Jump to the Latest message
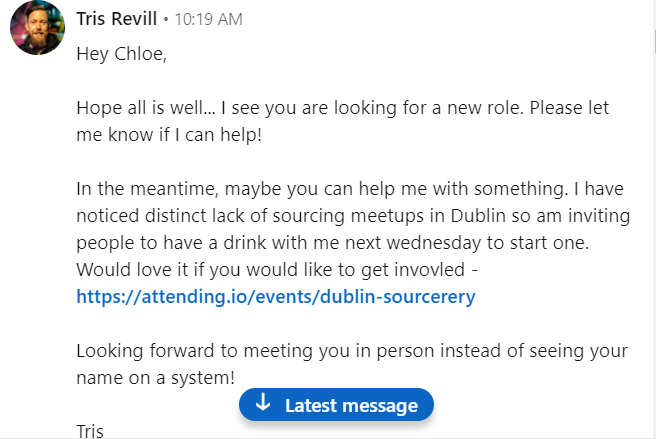 [x=336, y=405]
